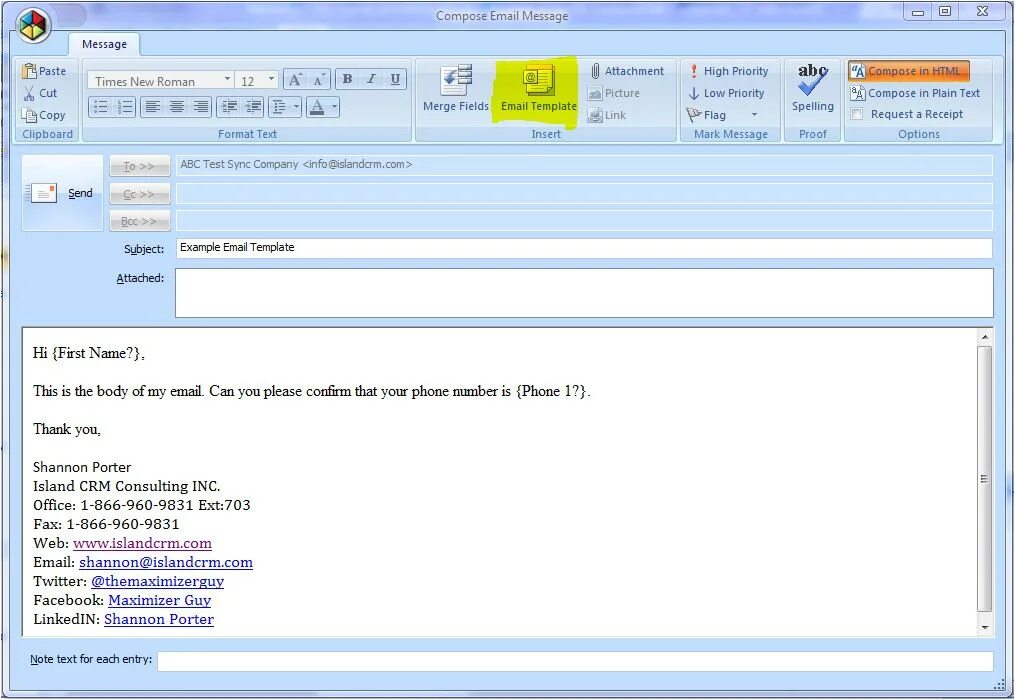Mark message as Low Priority

coord(726,93)
